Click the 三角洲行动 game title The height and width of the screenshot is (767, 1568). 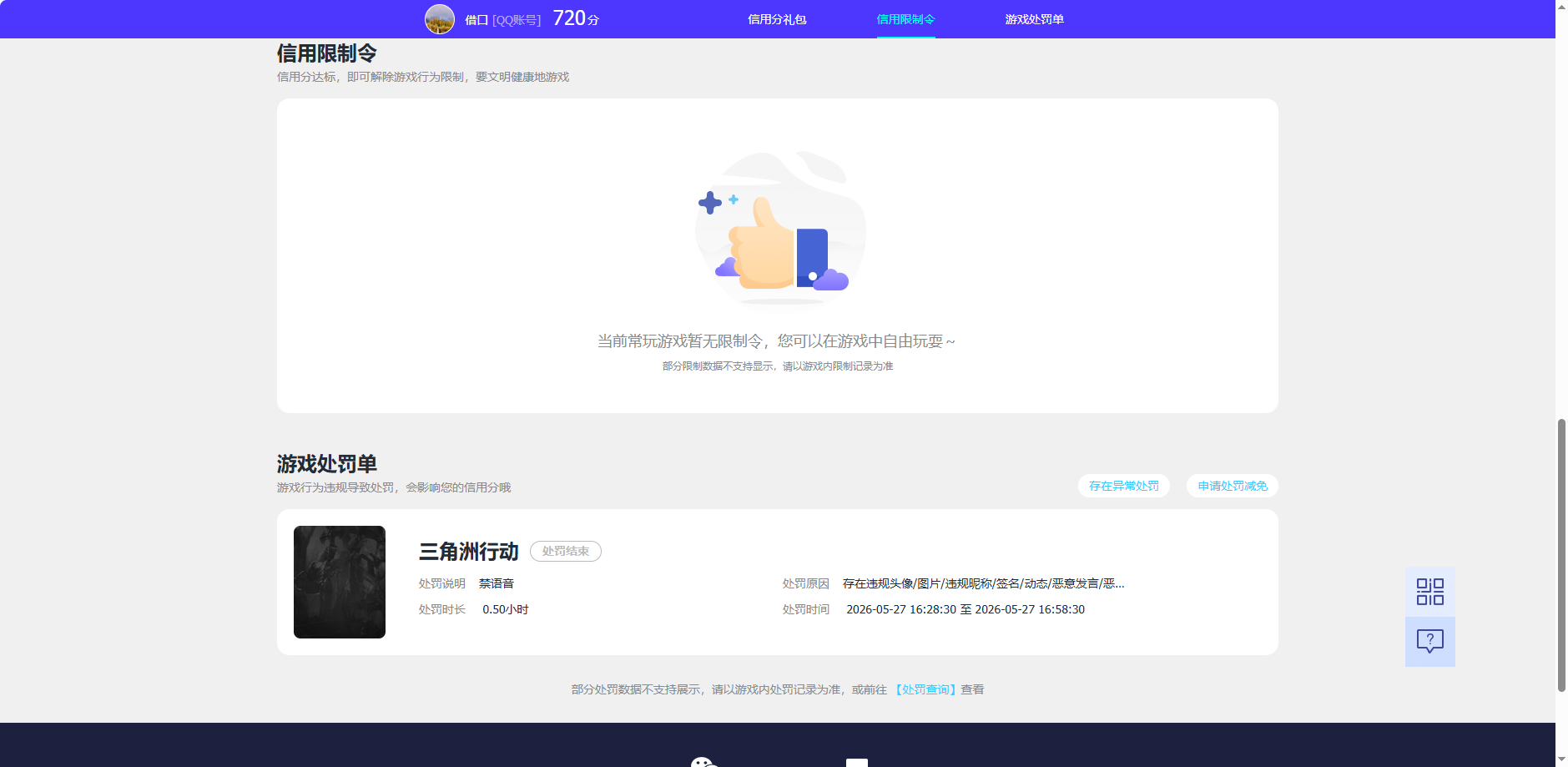[468, 552]
